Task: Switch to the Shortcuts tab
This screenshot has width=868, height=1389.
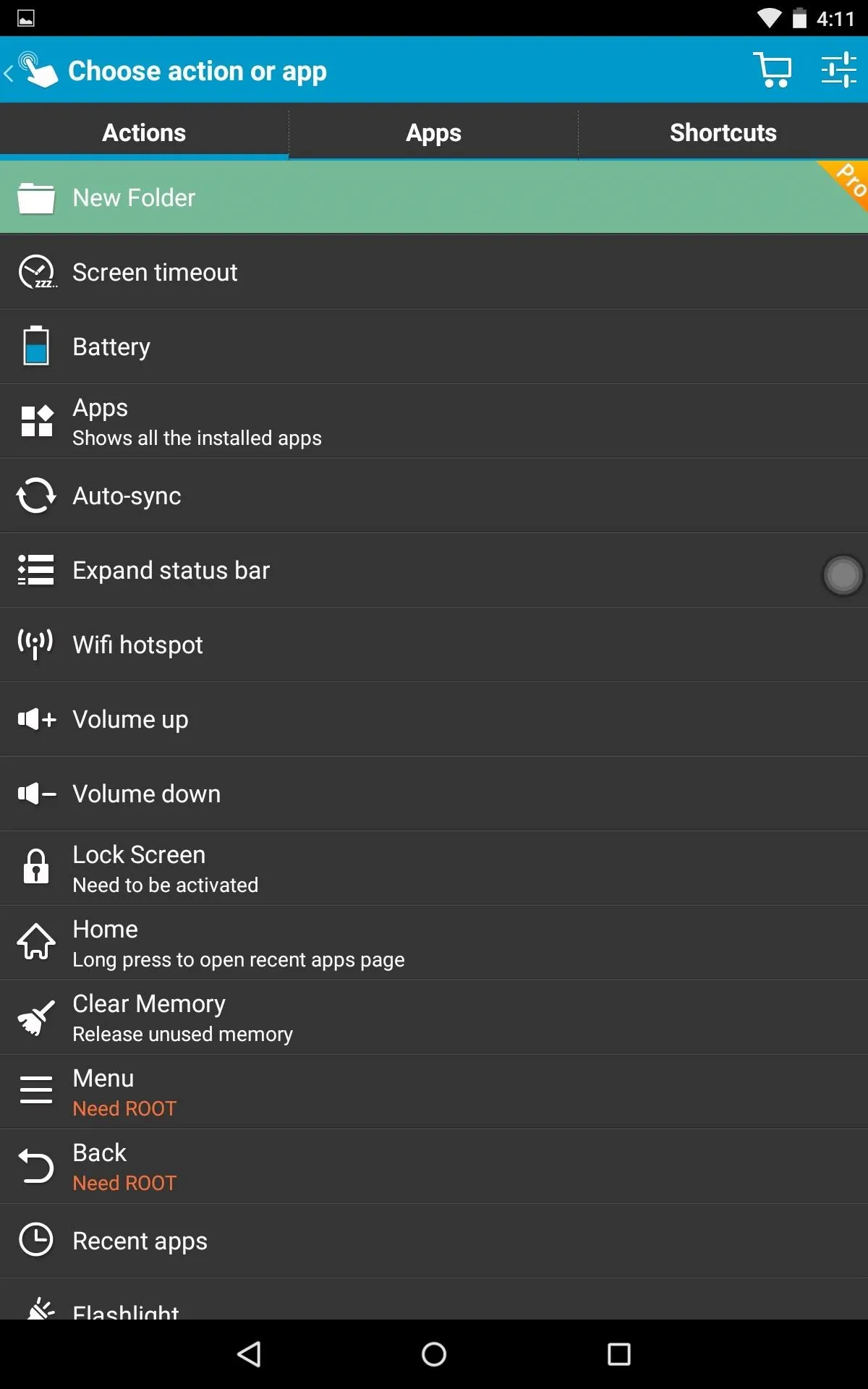Action: pyautogui.click(x=723, y=132)
